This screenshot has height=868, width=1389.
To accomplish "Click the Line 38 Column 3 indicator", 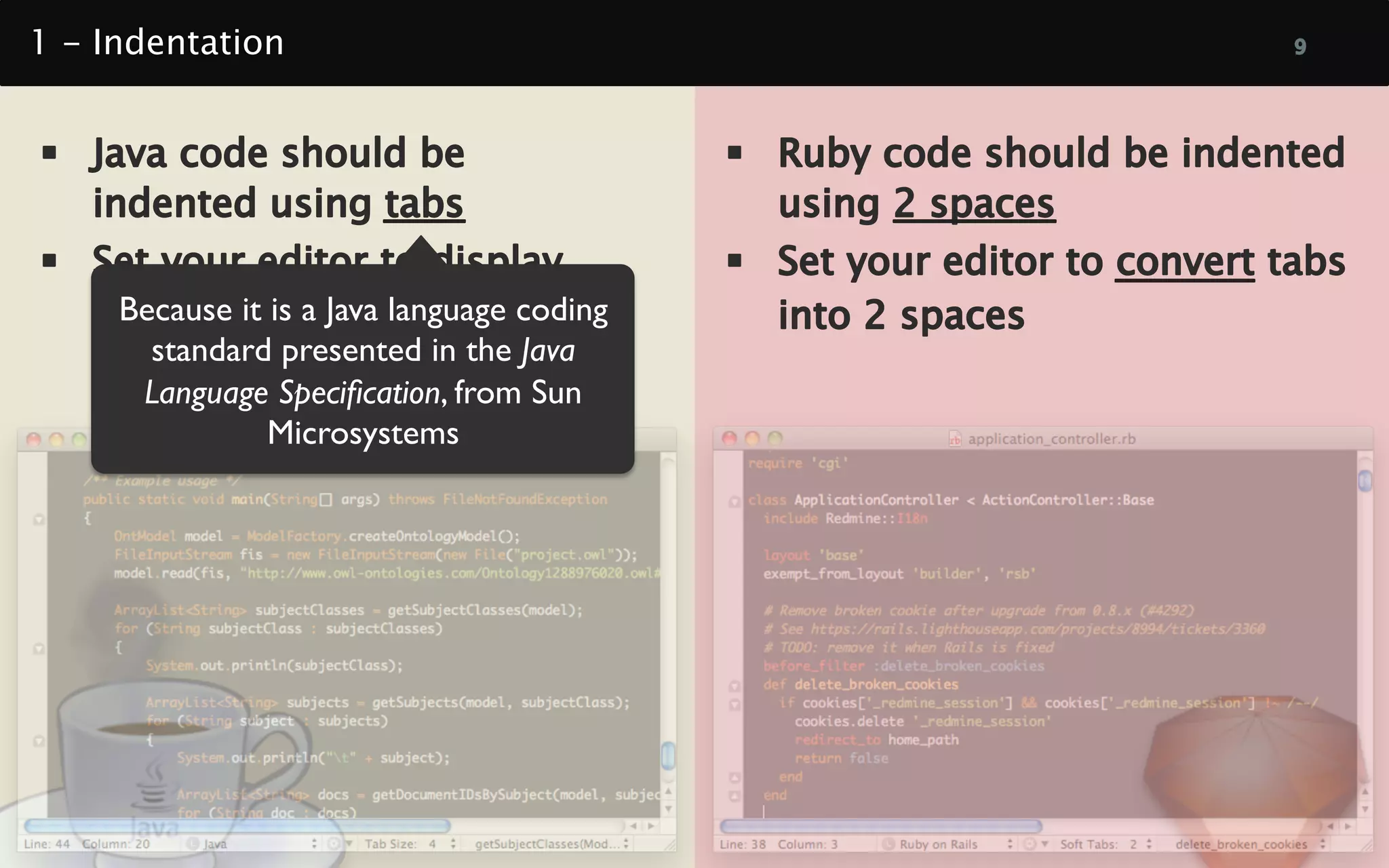I will coord(779,844).
